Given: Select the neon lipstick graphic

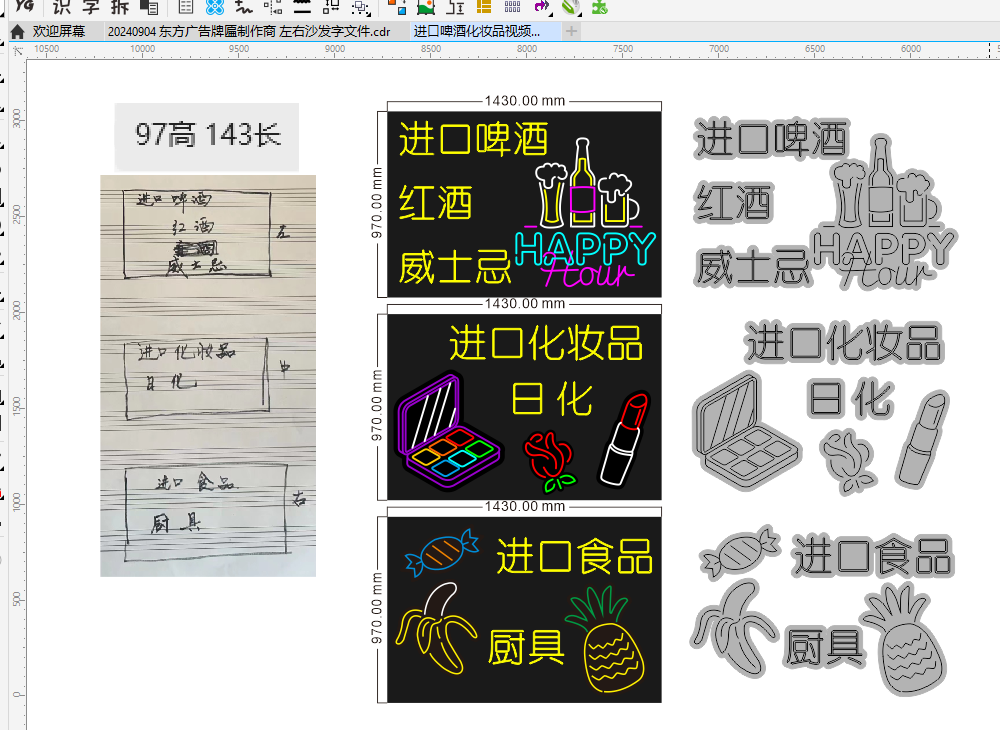Looking at the screenshot, I should 624,439.
